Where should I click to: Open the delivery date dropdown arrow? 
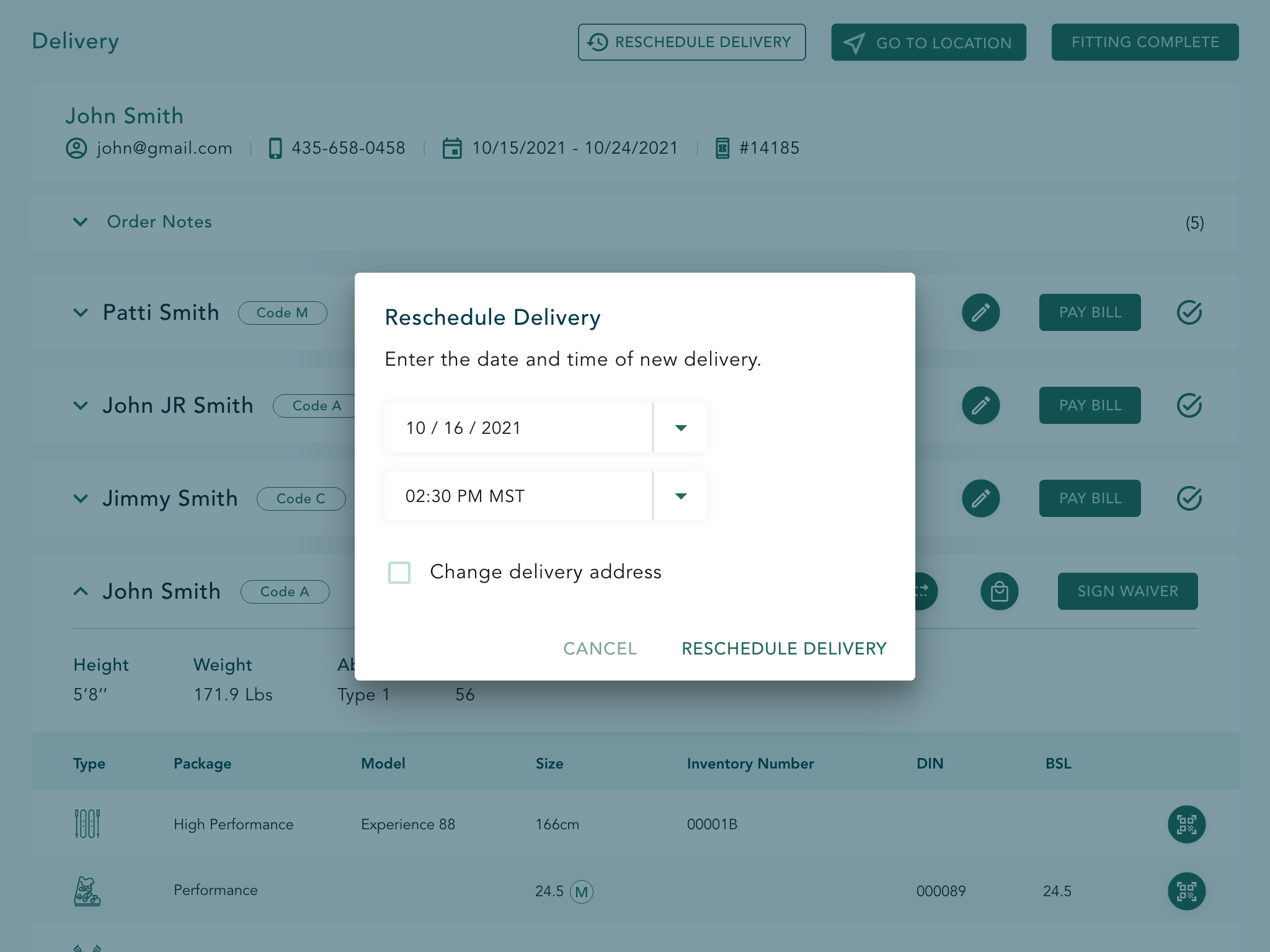[680, 428]
